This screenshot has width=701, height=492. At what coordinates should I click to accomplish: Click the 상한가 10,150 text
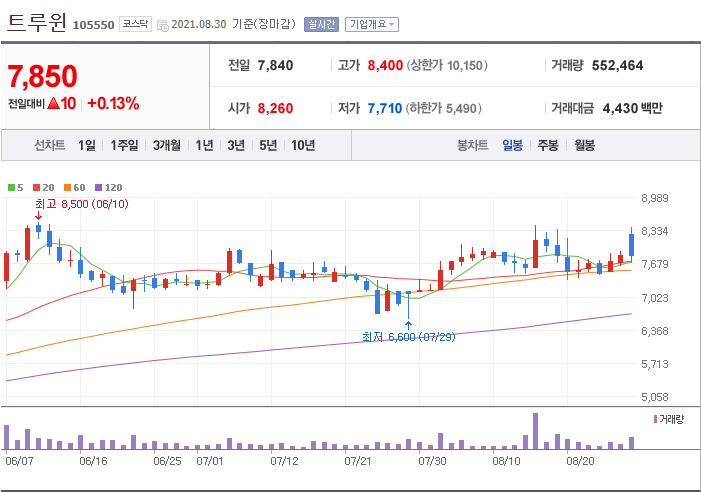click(x=447, y=66)
